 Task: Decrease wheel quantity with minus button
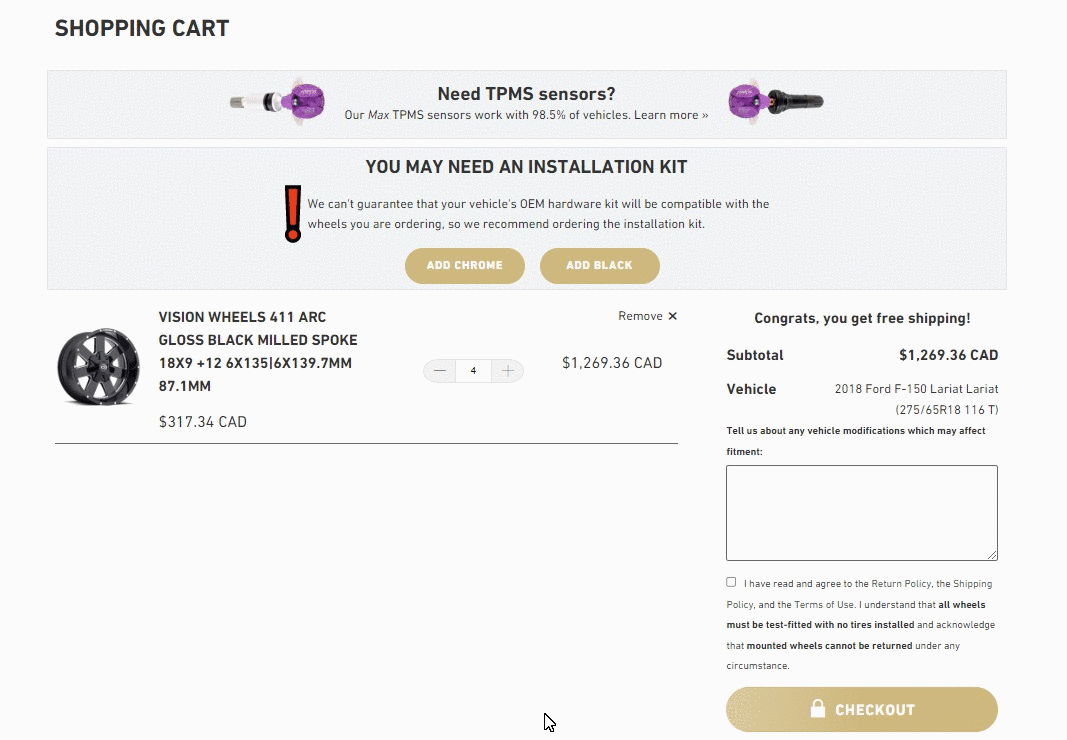[x=440, y=371]
